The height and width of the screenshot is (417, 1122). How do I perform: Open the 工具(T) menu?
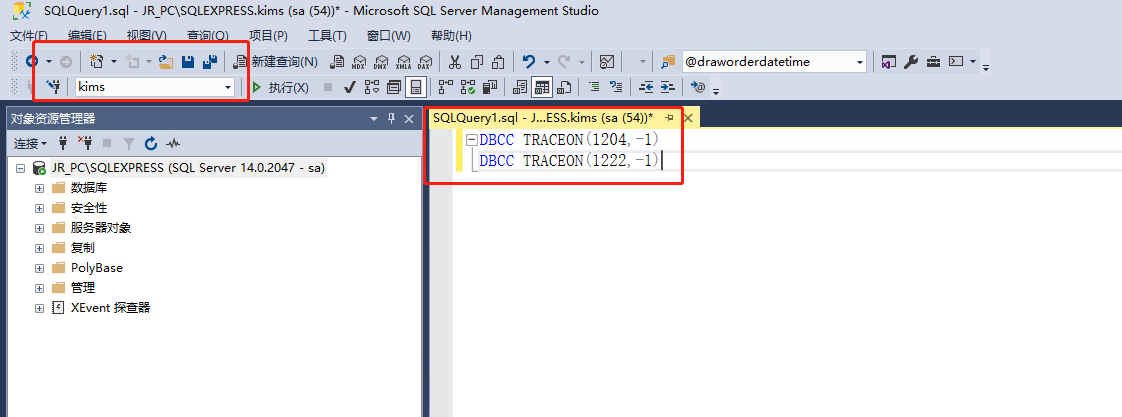pyautogui.click(x=327, y=36)
